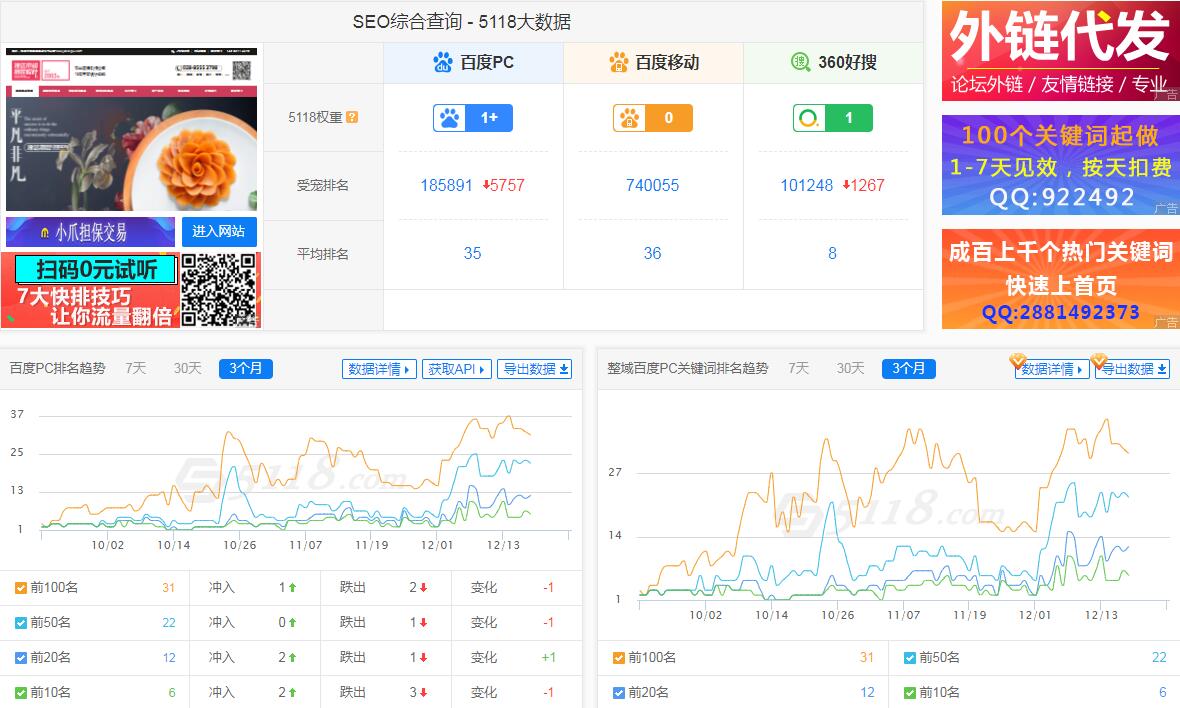Select 3个月 tab in 整域百度PC关键词排名趋势
Image resolution: width=1180 pixels, height=708 pixels.
coord(909,369)
